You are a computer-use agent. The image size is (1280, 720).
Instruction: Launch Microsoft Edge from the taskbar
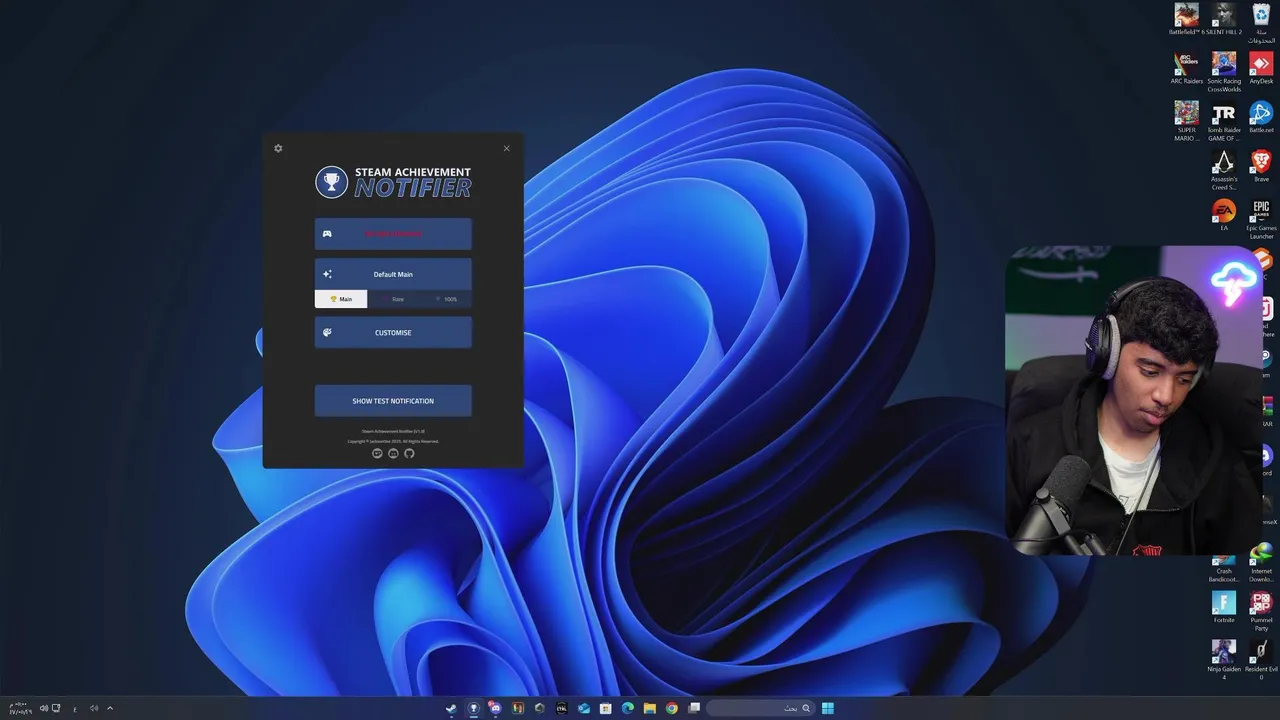[x=628, y=708]
